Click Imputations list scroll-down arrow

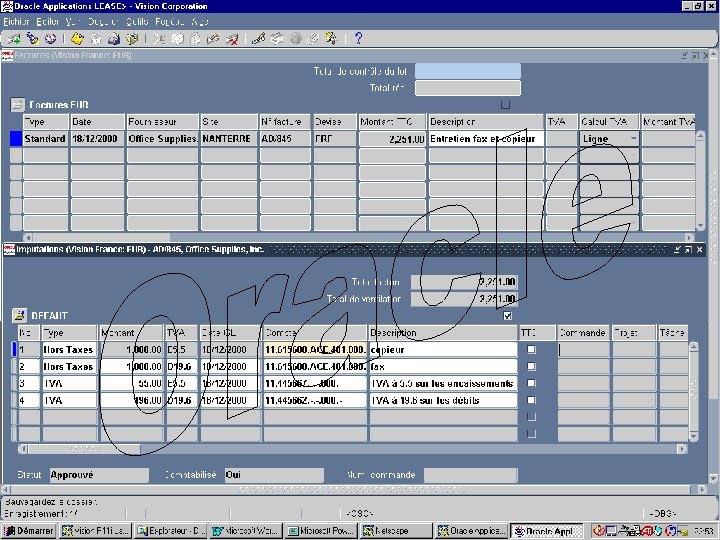[694, 436]
